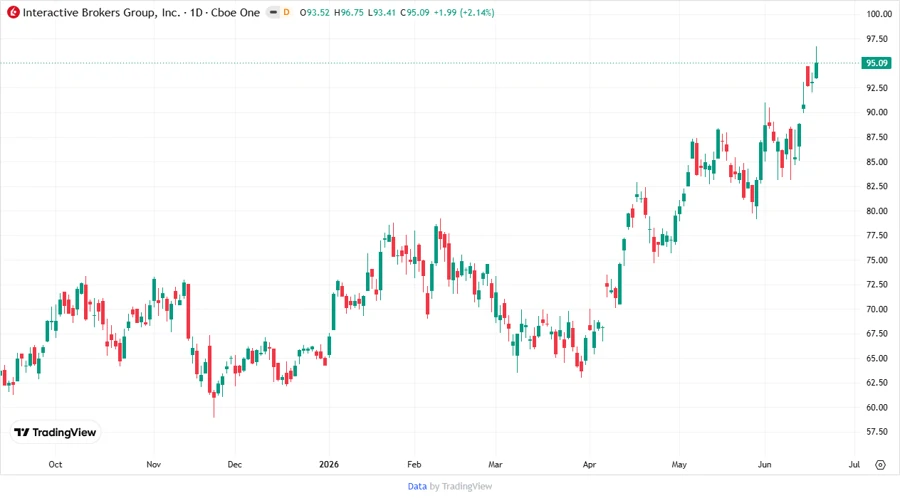Click the Jun time axis label
Image resolution: width=900 pixels, height=498 pixels.
coord(765,465)
